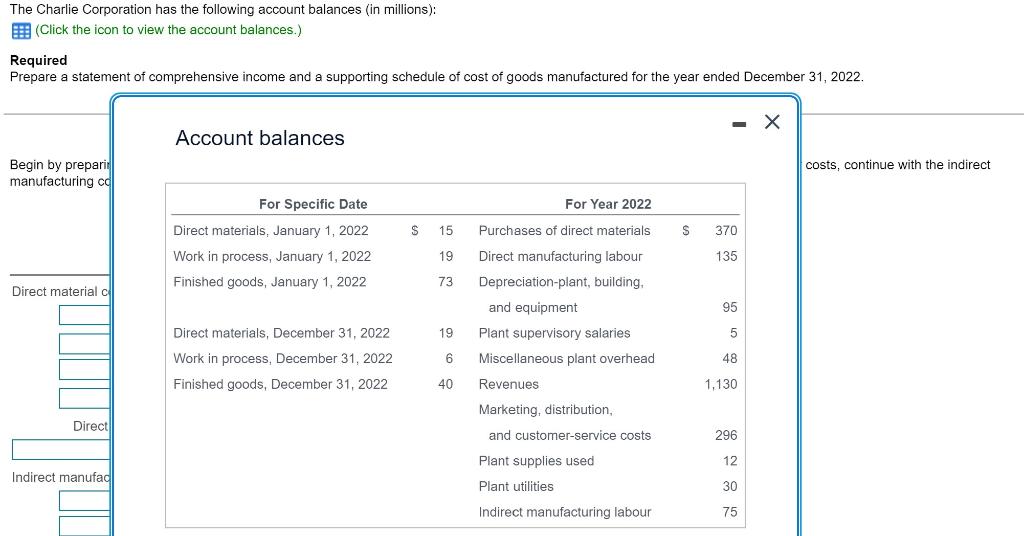Screen dimensions: 1024x536
Task: Select the 'For Year 2022' column header
Action: 608,204
